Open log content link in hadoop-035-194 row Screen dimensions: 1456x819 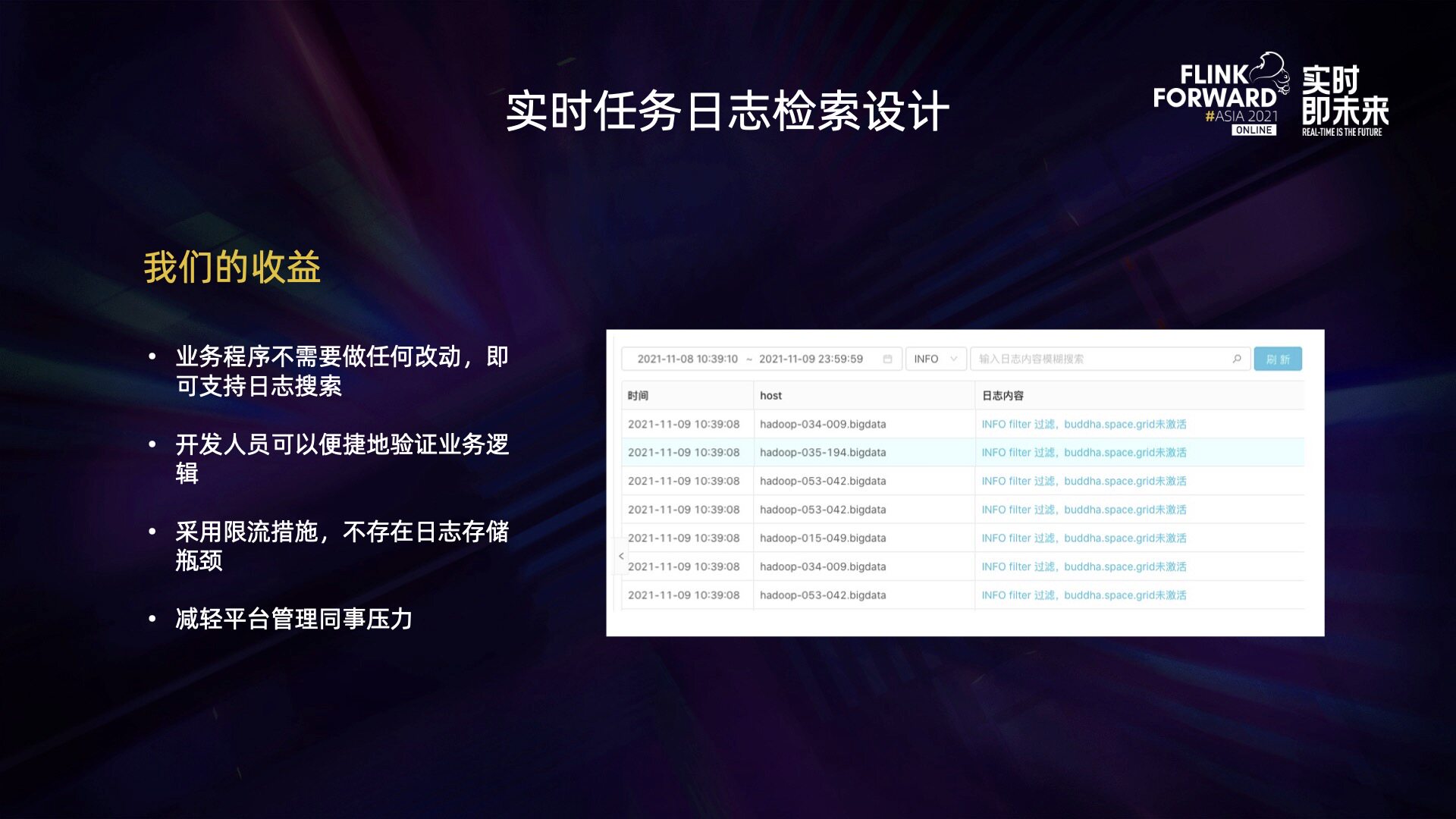tap(1084, 452)
